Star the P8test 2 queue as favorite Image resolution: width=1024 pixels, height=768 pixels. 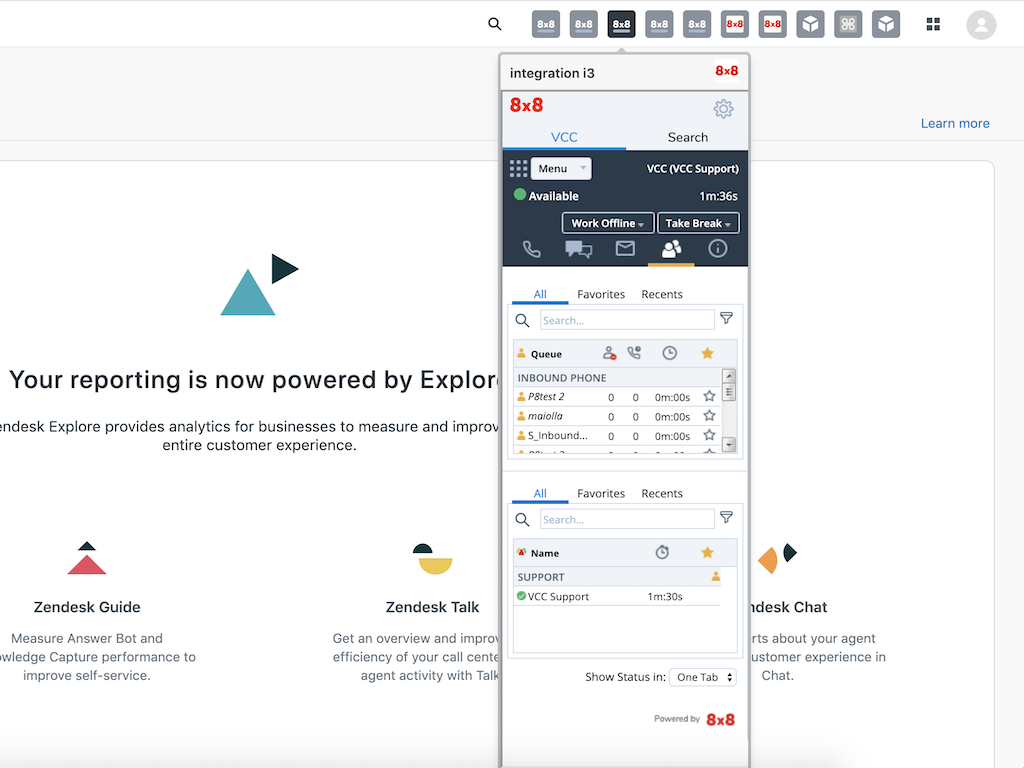709,397
